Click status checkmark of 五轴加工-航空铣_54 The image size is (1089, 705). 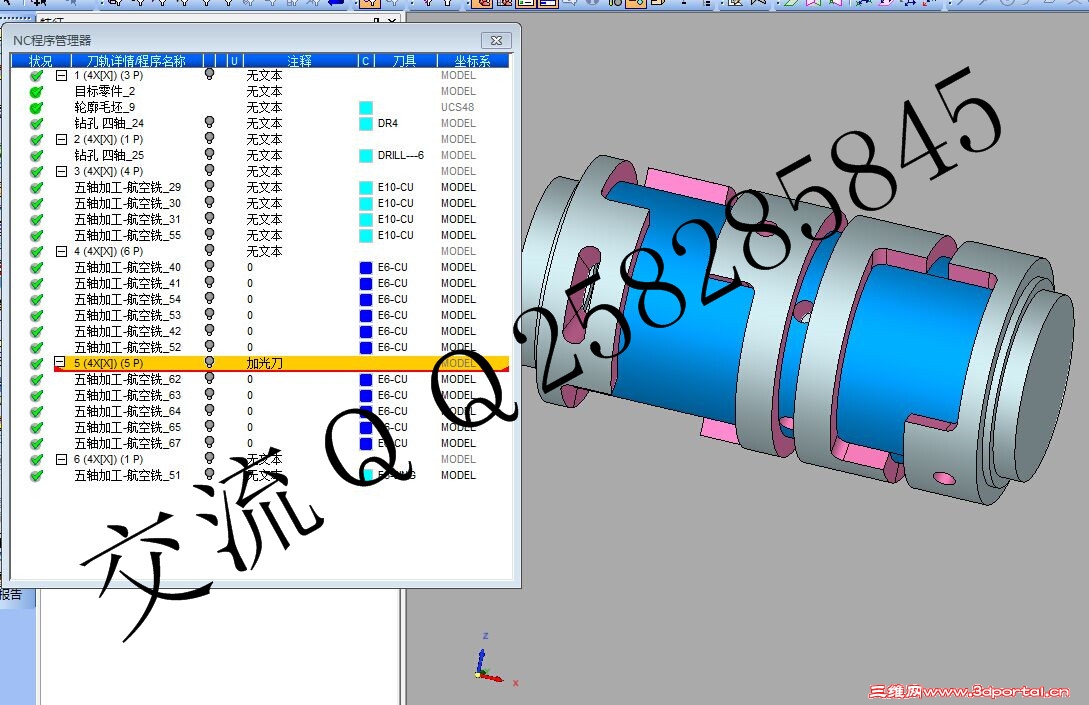[36, 299]
